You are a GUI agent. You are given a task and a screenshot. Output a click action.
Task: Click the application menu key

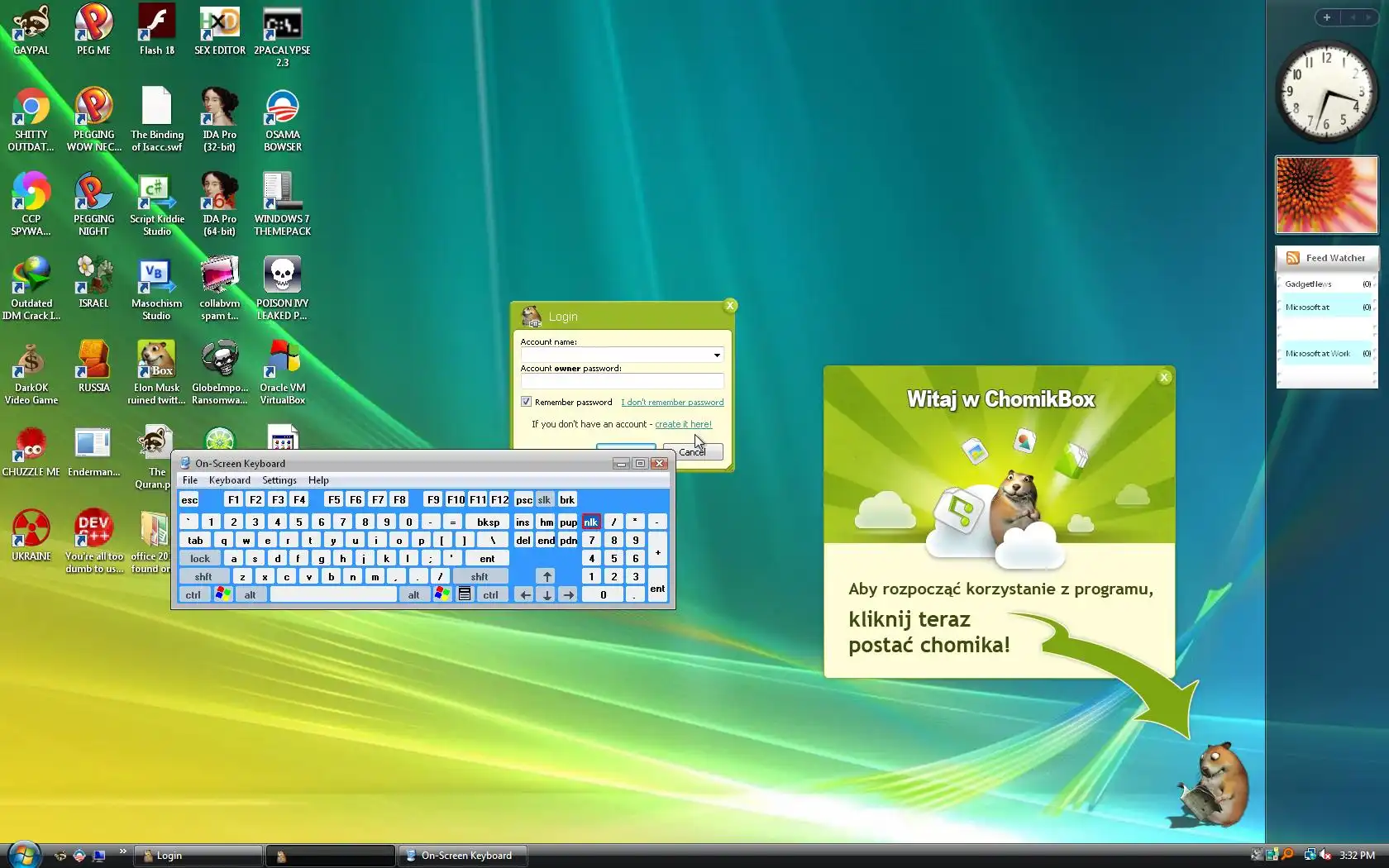465,594
